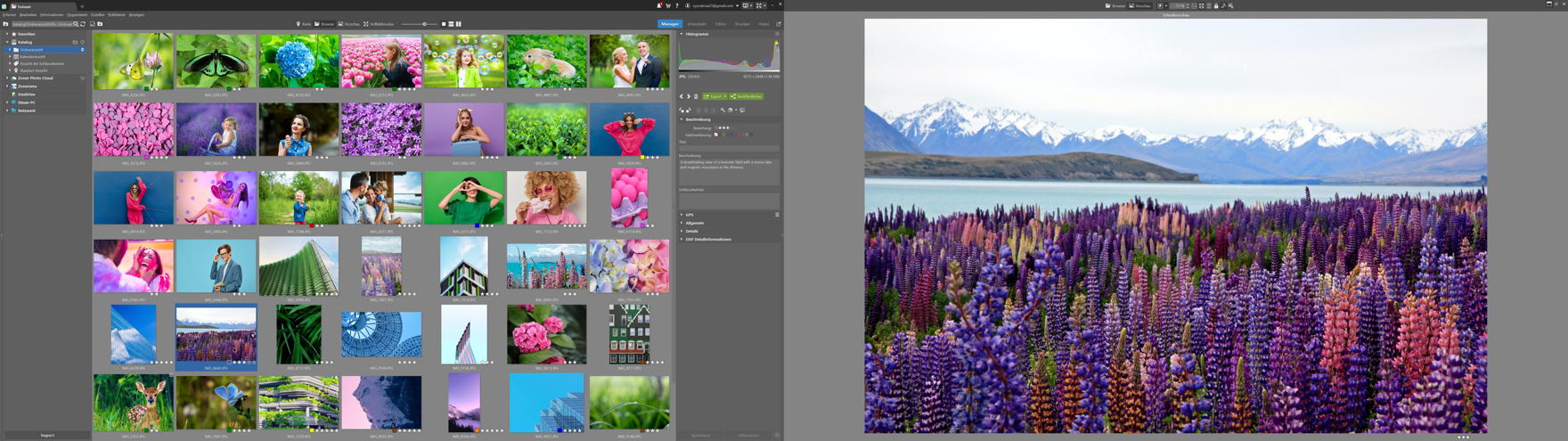
Task: Select the two-column layout toggle
Action: tap(459, 24)
